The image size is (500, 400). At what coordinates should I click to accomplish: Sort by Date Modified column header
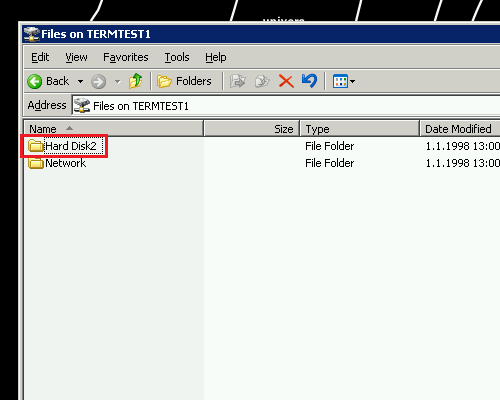coord(460,129)
